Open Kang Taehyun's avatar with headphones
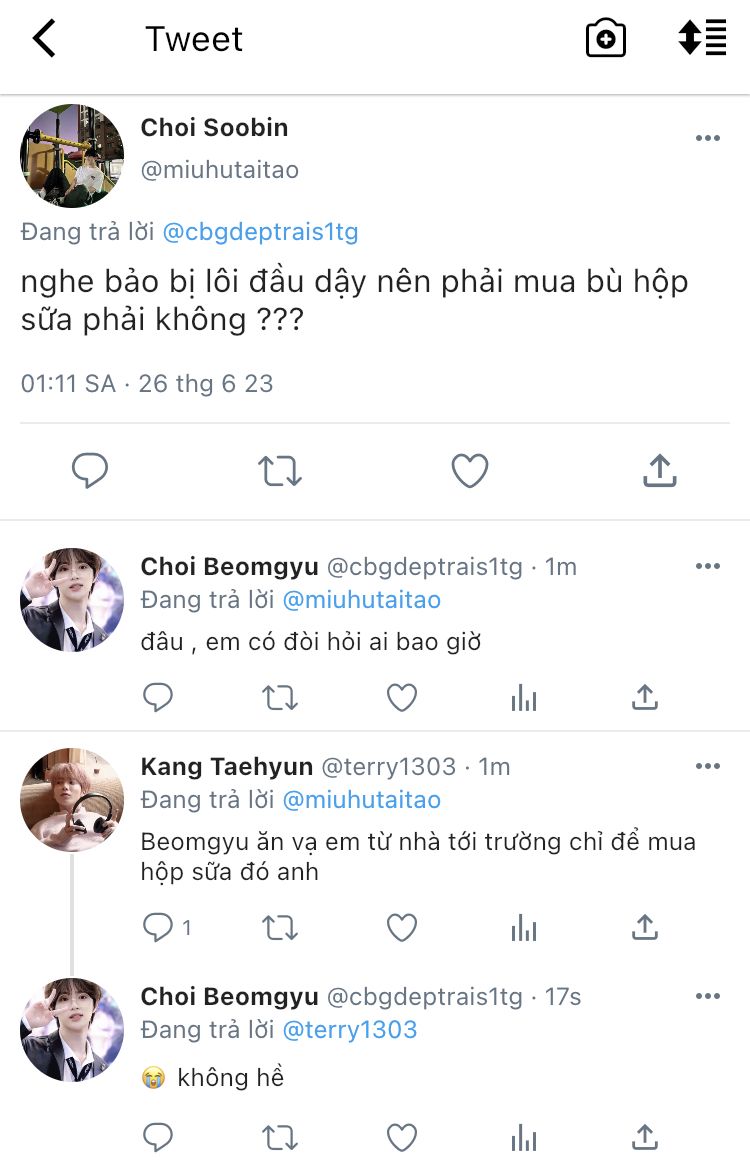 [x=72, y=799]
